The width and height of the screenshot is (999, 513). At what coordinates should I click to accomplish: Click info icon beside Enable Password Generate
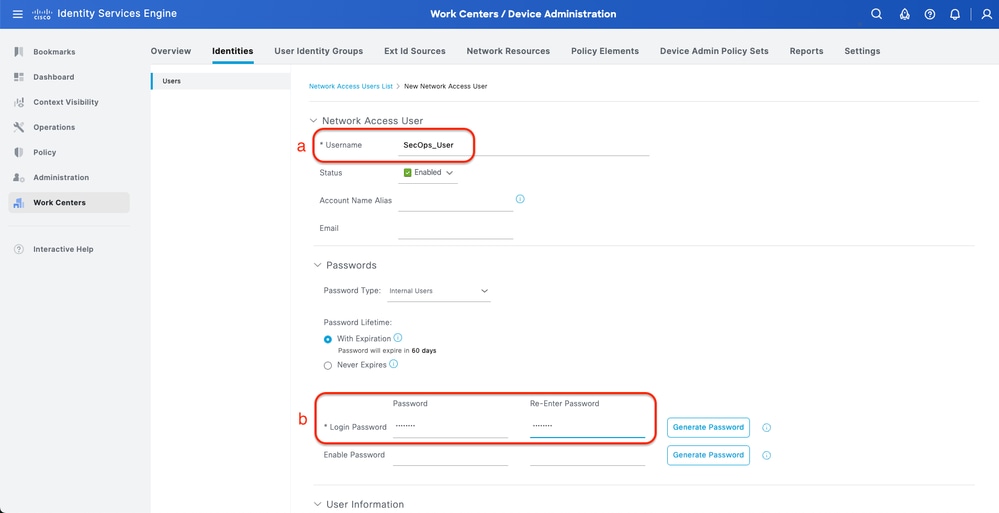[766, 455]
